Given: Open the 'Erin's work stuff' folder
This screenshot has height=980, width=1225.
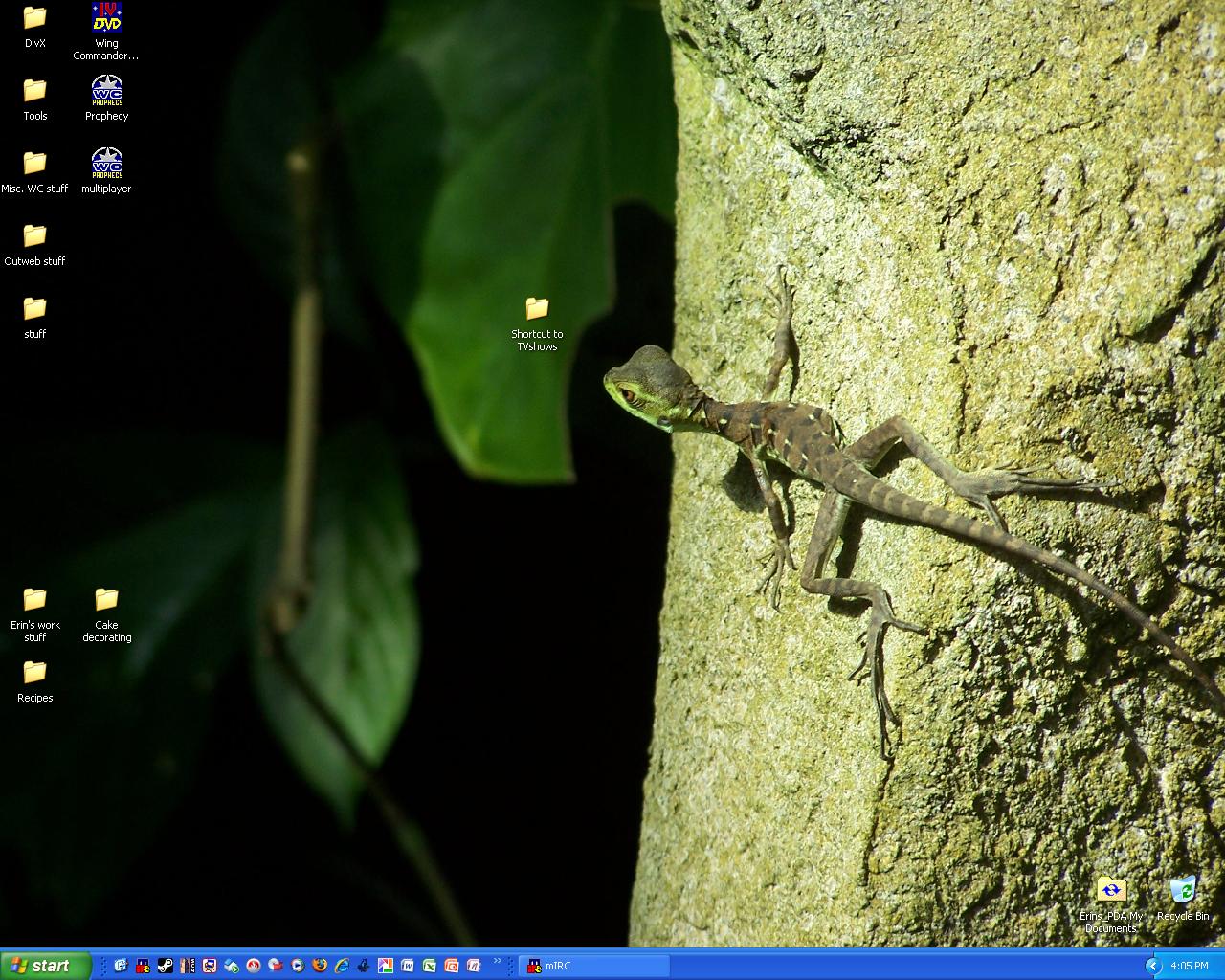Looking at the screenshot, I should click(x=34, y=601).
